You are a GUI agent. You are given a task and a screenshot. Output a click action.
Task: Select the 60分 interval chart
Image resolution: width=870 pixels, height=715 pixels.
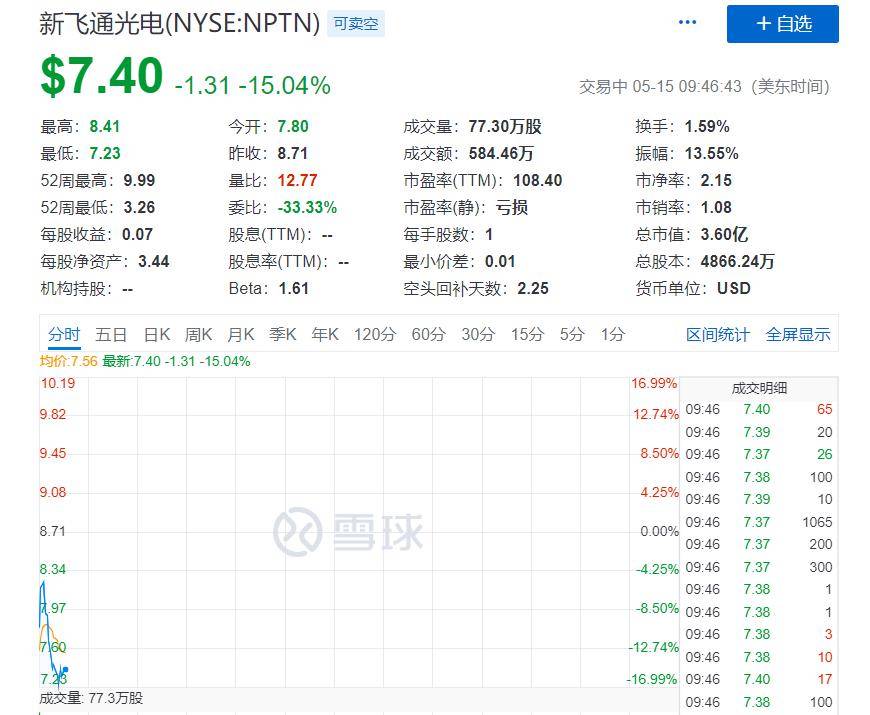click(x=428, y=334)
